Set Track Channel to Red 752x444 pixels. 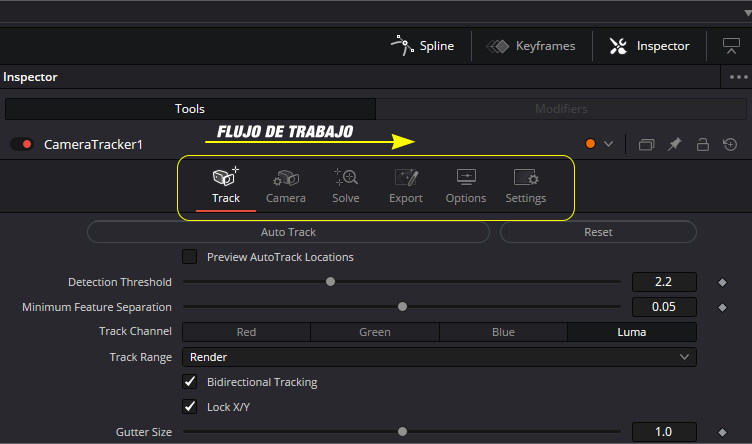(247, 332)
